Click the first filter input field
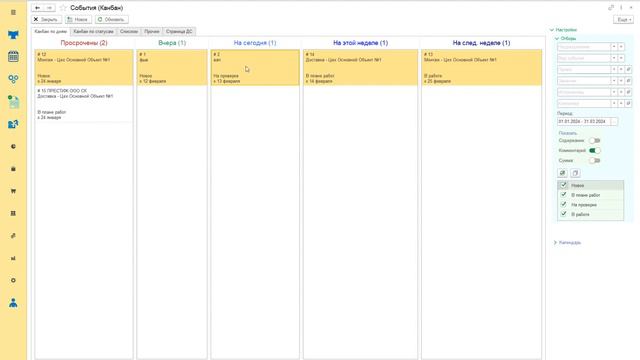The height and width of the screenshot is (360, 640). [x=584, y=47]
